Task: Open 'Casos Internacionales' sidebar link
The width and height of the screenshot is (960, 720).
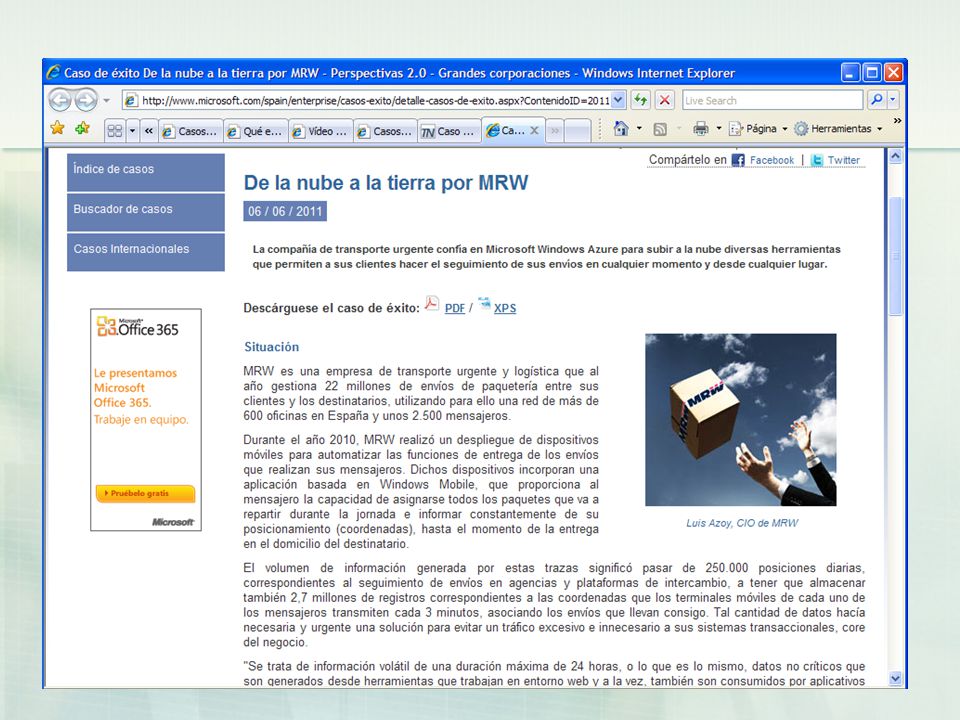Action: click(x=146, y=252)
